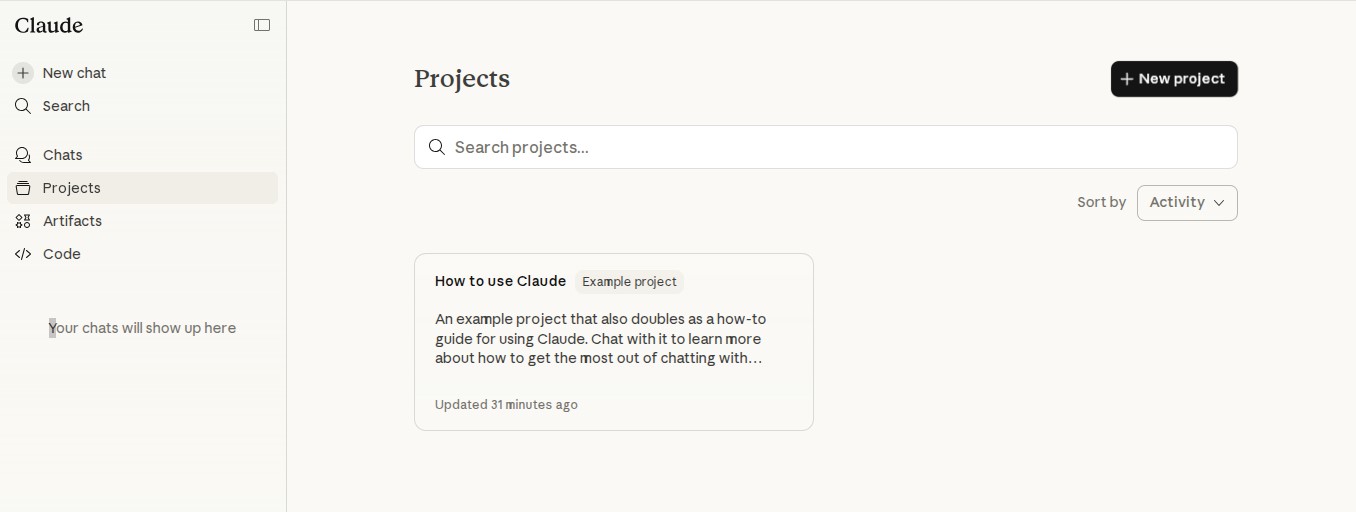Collapse the sidebar with the panel icon
This screenshot has width=1356, height=512.
point(262,25)
